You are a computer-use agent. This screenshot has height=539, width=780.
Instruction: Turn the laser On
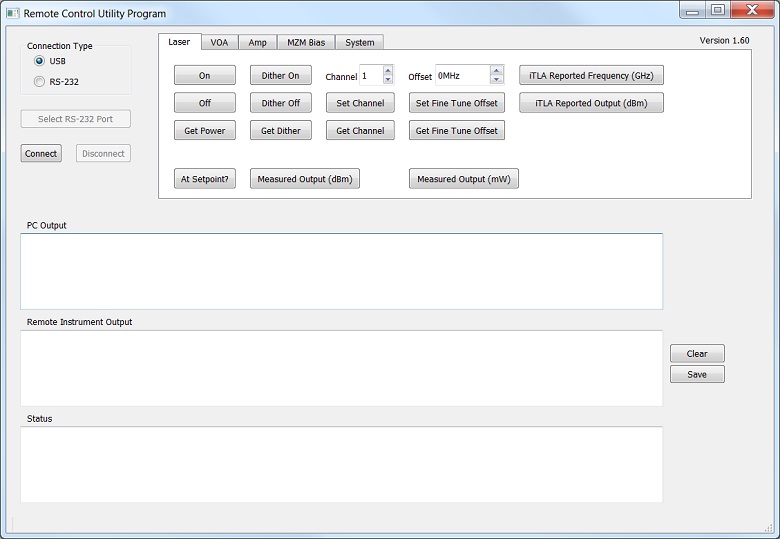pyautogui.click(x=205, y=76)
